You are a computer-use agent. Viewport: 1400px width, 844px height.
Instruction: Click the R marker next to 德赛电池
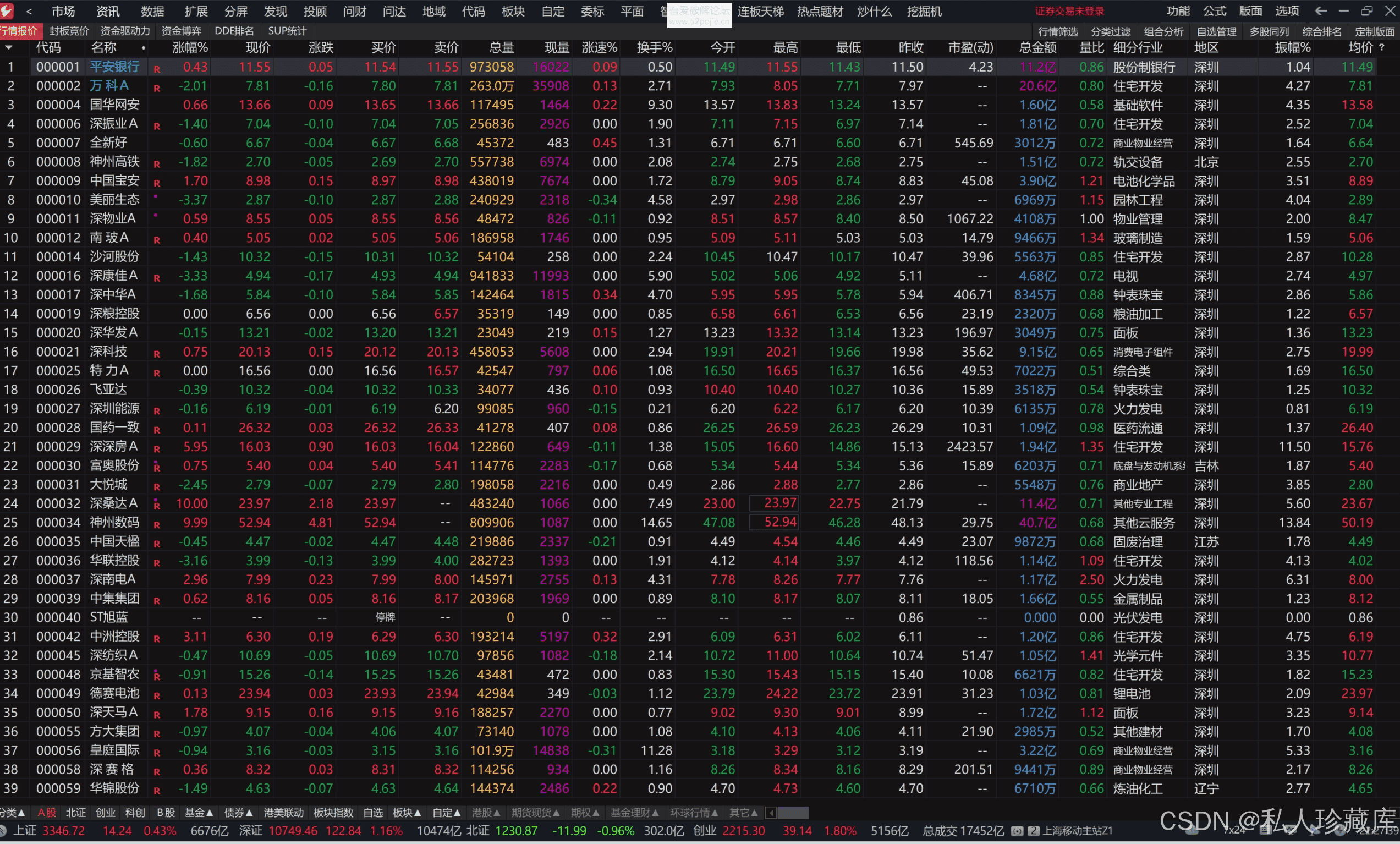(x=157, y=695)
